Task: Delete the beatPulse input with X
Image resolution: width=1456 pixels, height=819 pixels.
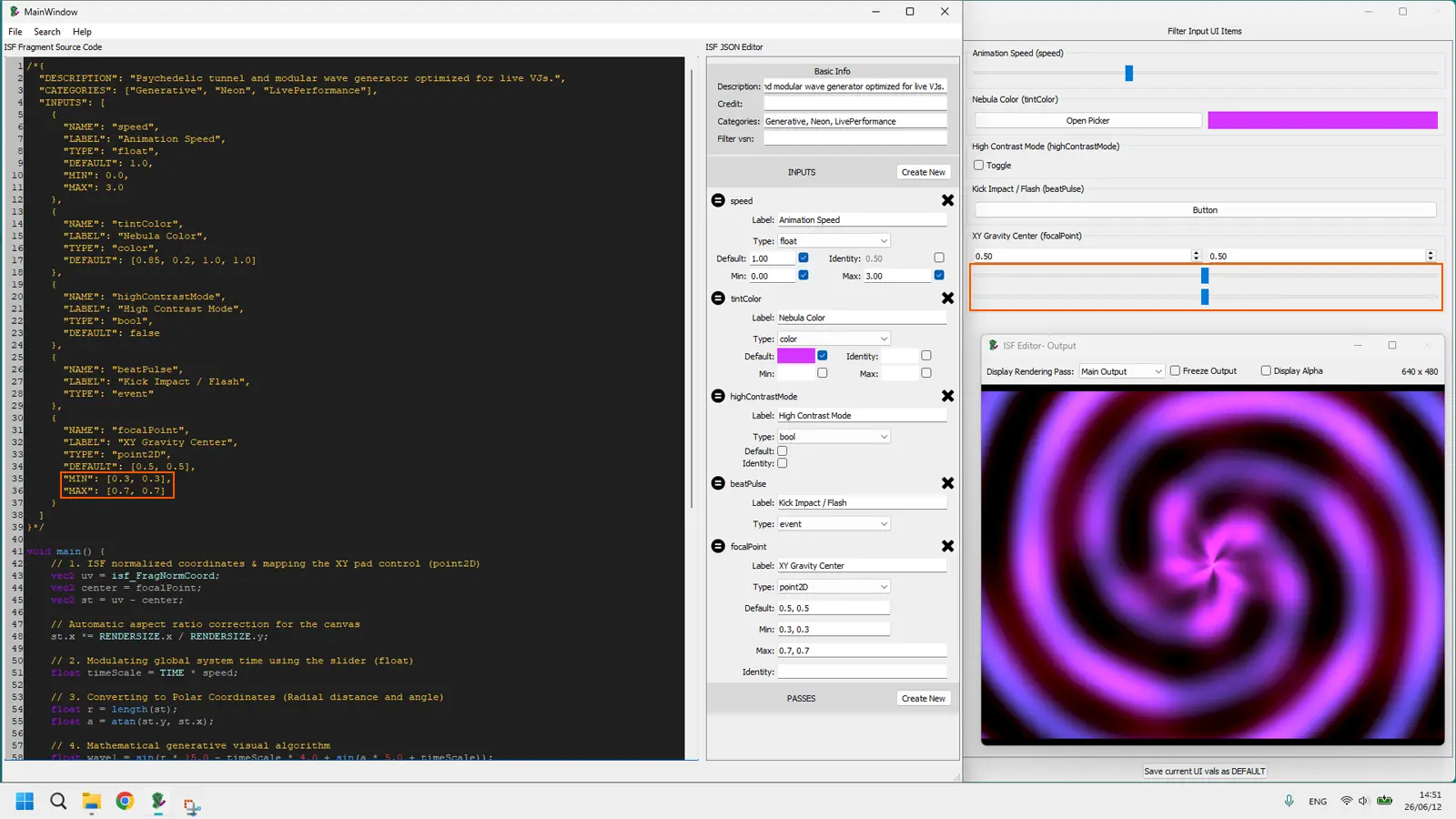Action: (947, 483)
